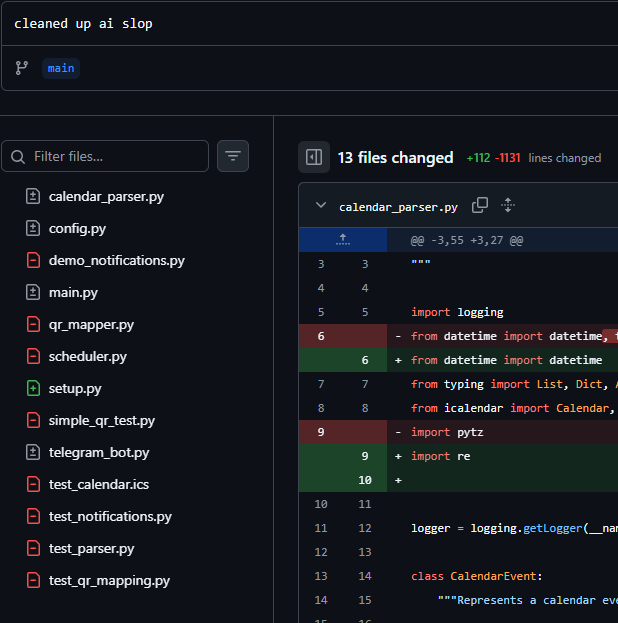618x623 pixels.
Task: Click modified icon next to calendar_parser.py
Action: click(33, 196)
